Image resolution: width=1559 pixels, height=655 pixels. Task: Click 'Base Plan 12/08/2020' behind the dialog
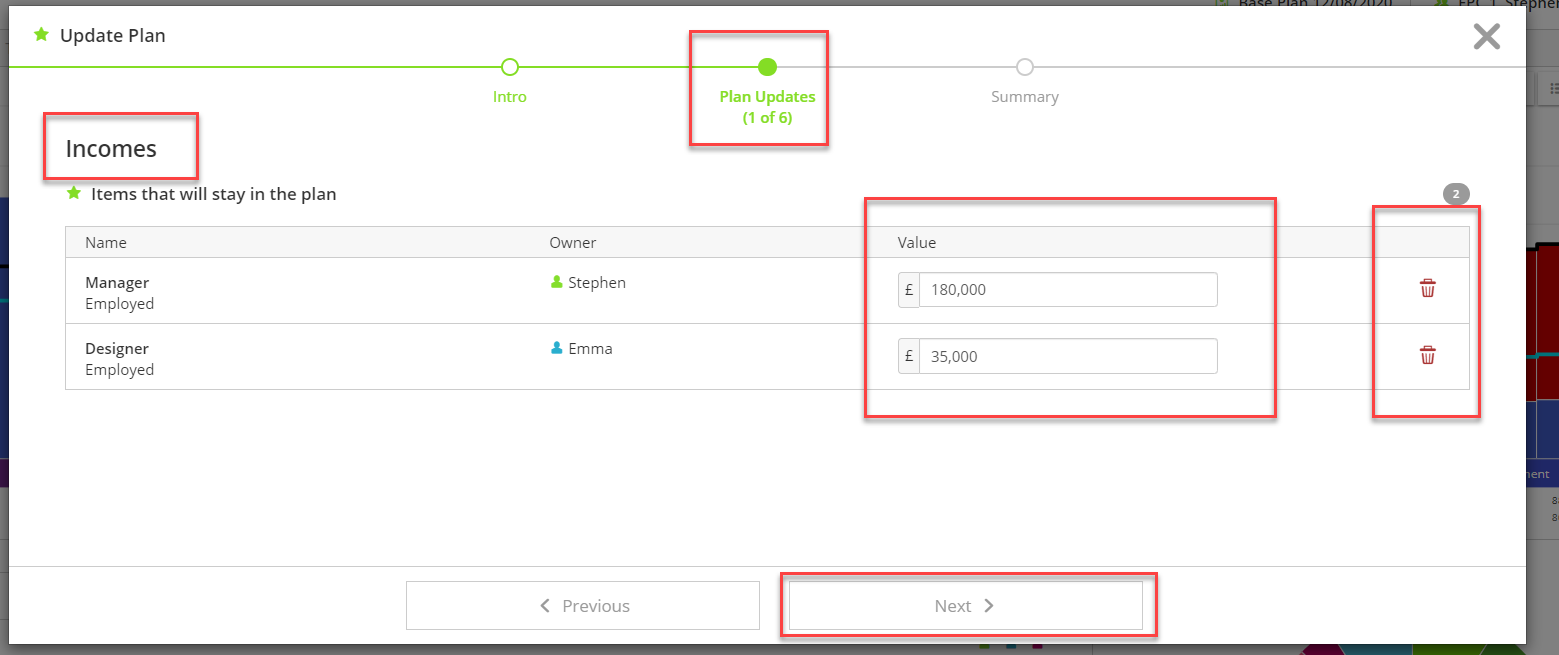click(1298, 4)
